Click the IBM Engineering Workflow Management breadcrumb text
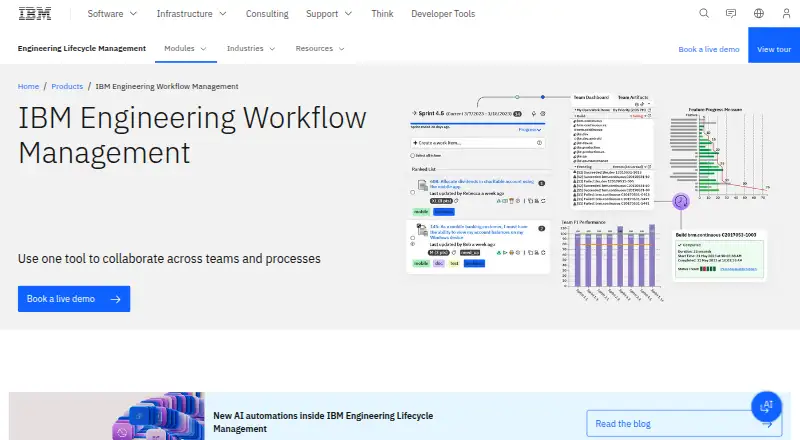 167,86
